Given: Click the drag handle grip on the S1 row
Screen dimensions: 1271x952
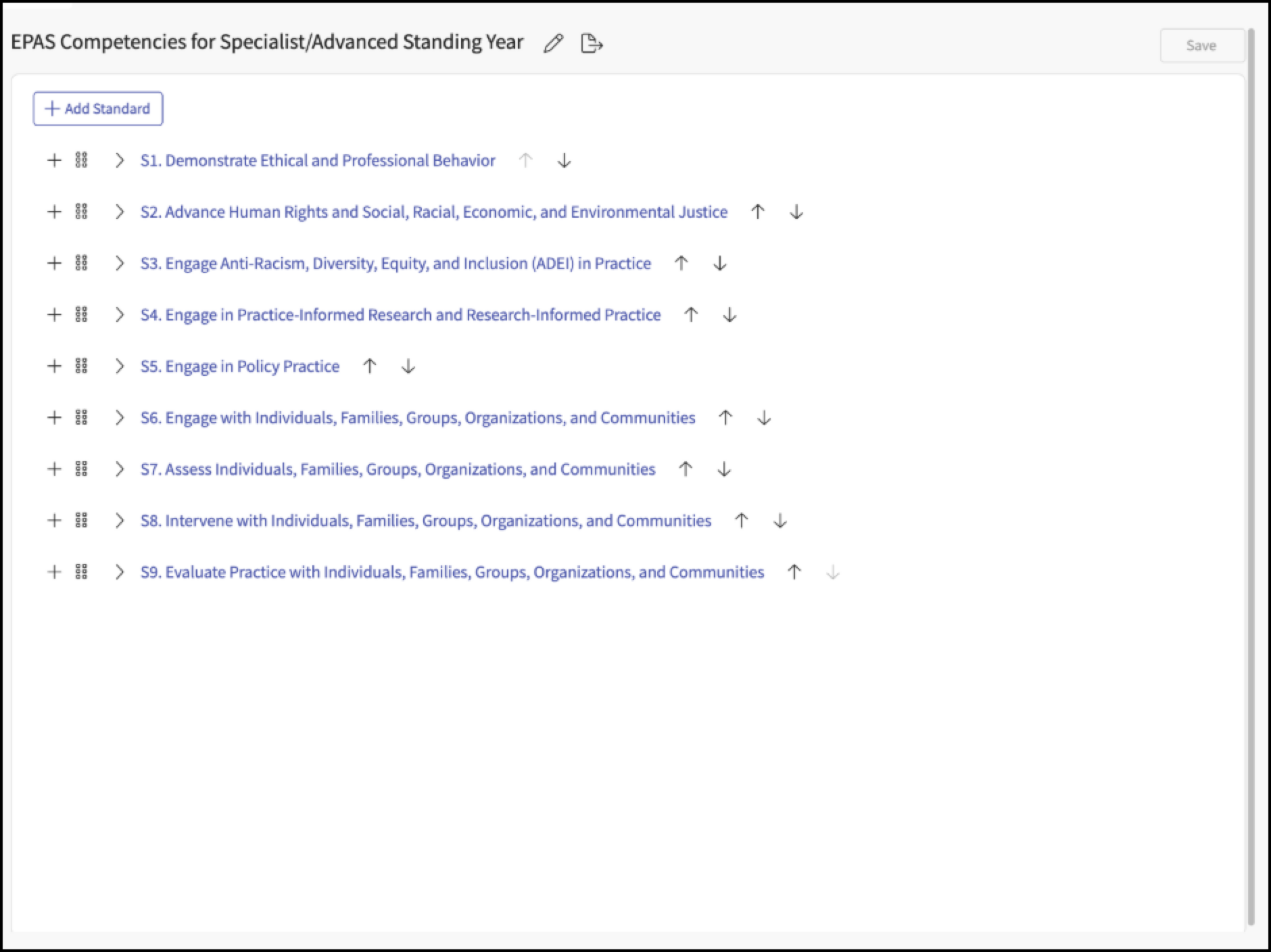Looking at the screenshot, I should click(x=81, y=160).
